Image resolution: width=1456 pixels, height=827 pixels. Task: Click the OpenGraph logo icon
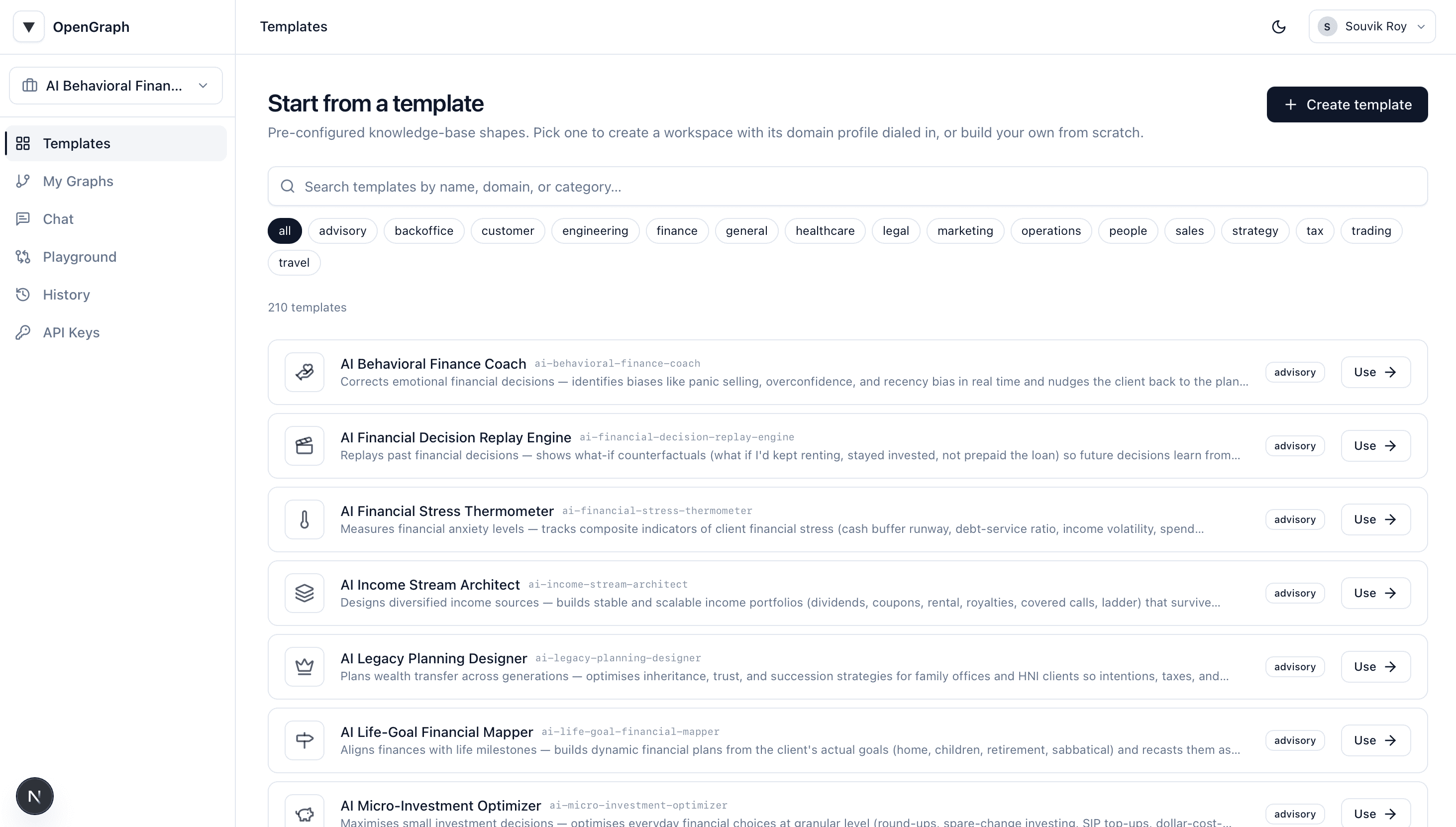(28, 27)
